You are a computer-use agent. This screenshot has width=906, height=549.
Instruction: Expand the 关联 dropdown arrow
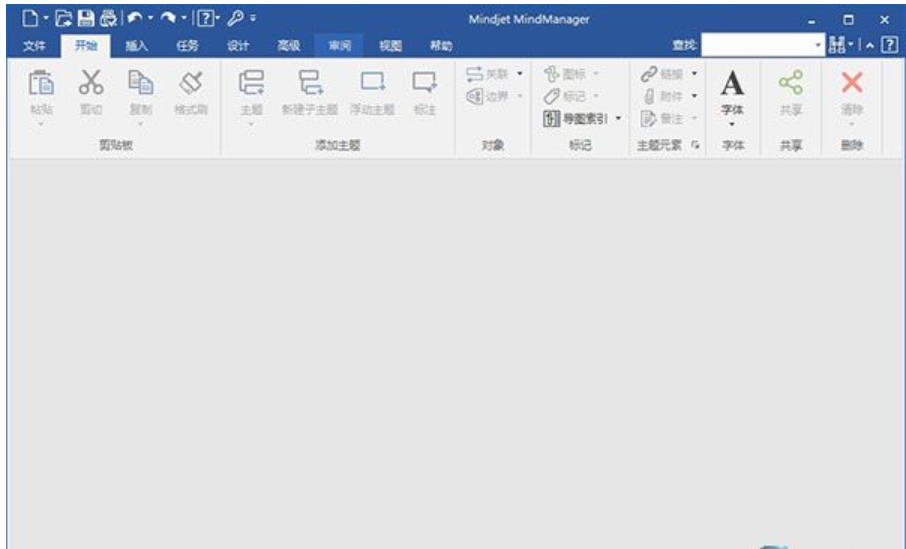519,74
